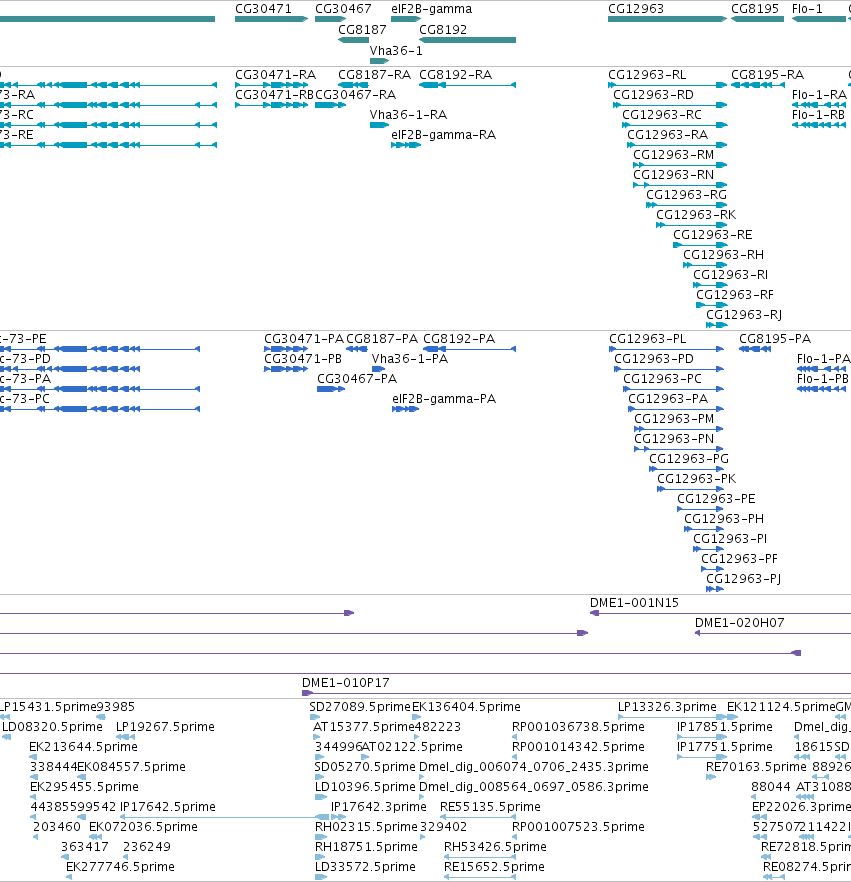Click the CG30471 gene label
The image size is (851, 882).
tap(263, 9)
